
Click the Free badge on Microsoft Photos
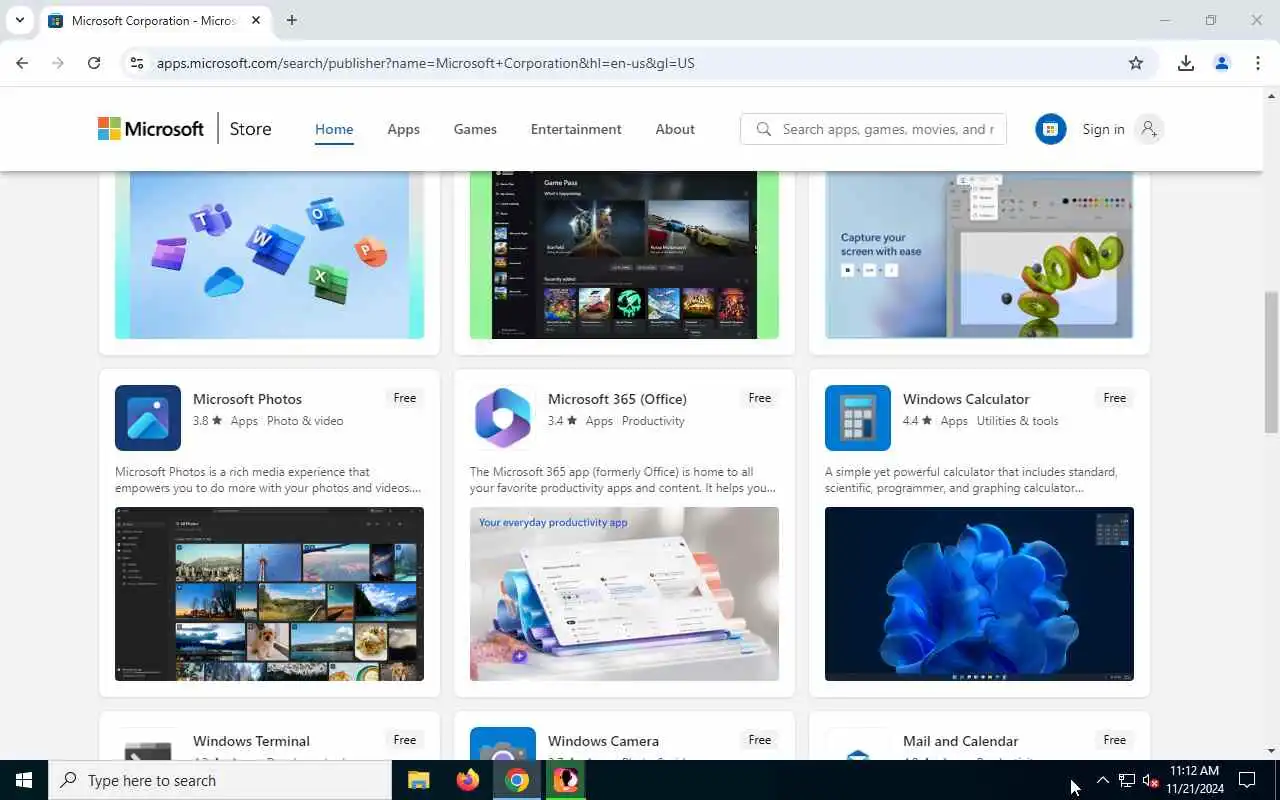click(405, 398)
